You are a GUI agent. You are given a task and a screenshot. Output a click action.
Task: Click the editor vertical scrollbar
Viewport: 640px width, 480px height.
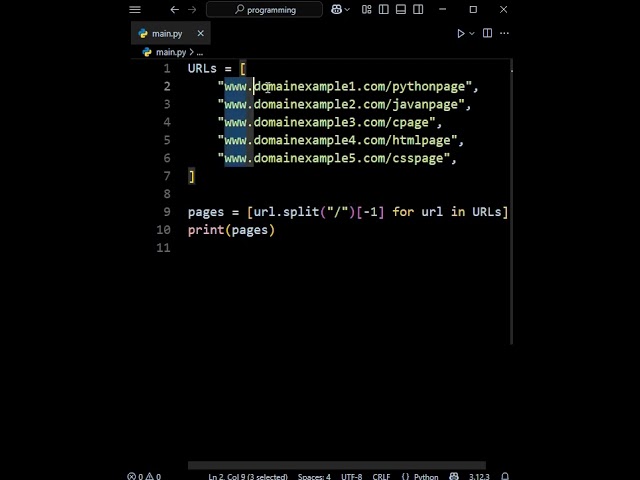click(x=511, y=202)
